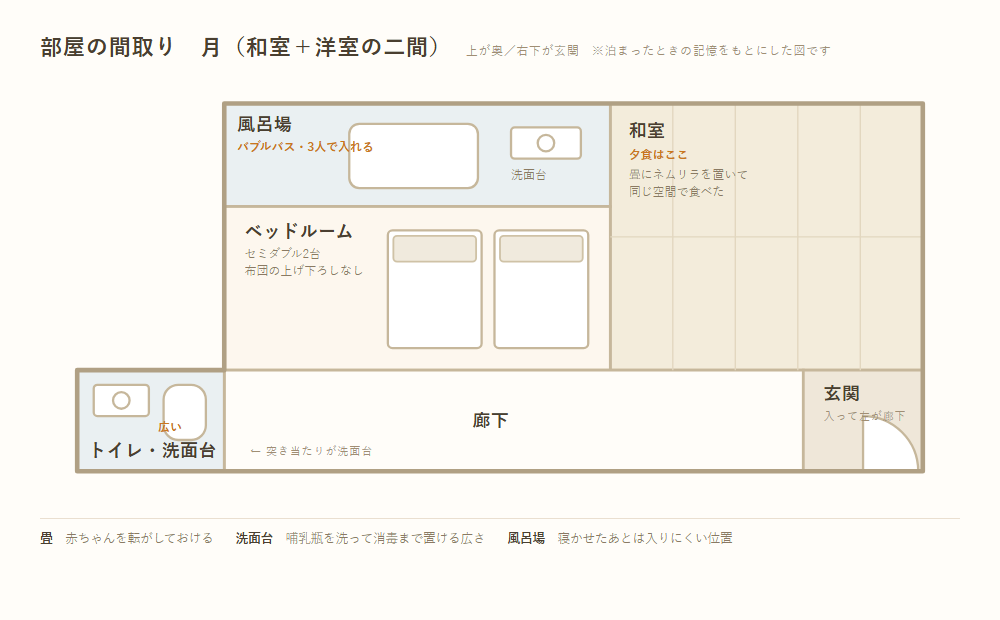Click the orange '広い' note
This screenshot has height=620, width=1000.
pos(170,427)
